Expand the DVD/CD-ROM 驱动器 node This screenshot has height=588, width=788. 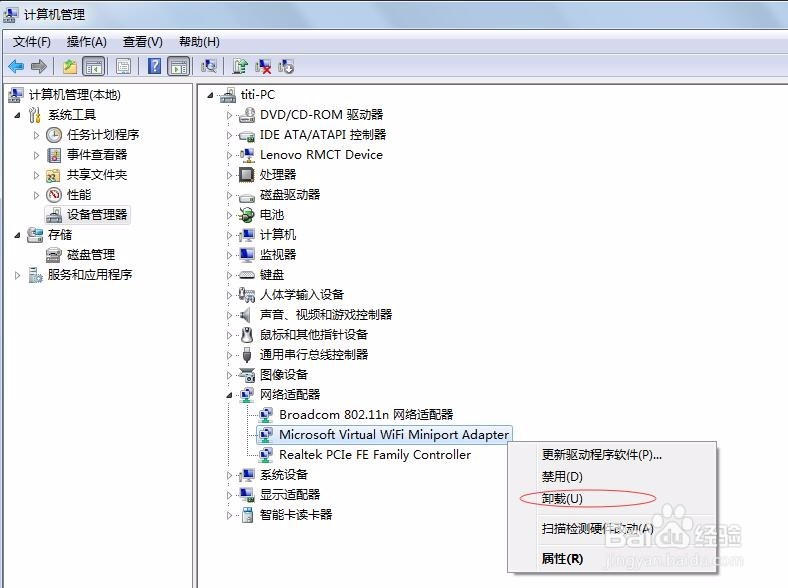(229, 115)
